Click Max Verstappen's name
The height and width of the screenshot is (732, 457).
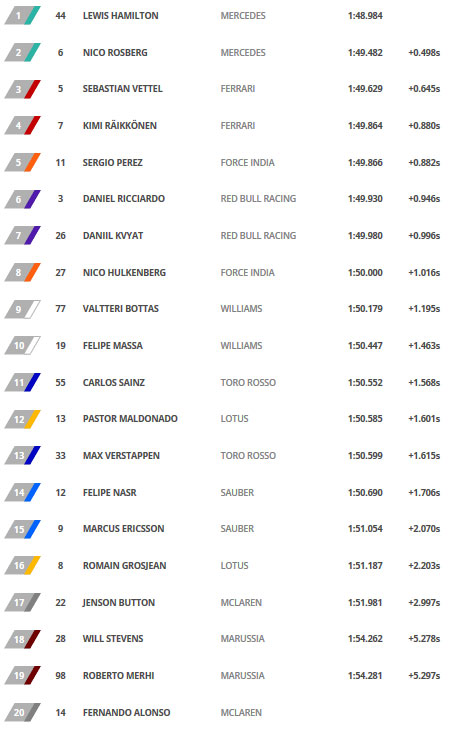[121, 456]
